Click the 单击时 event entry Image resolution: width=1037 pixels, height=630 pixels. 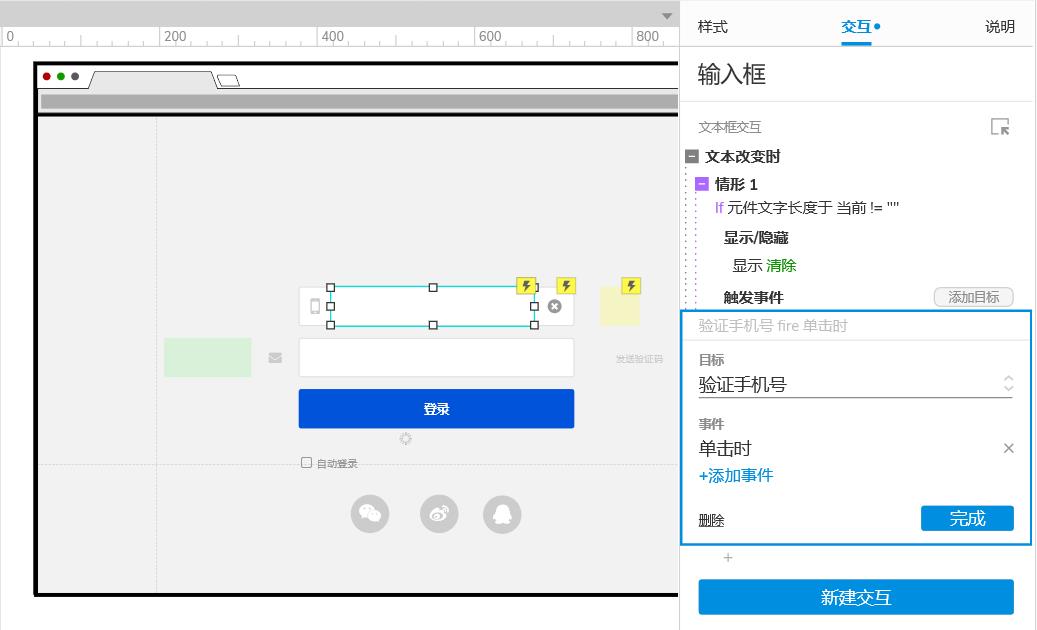click(726, 449)
